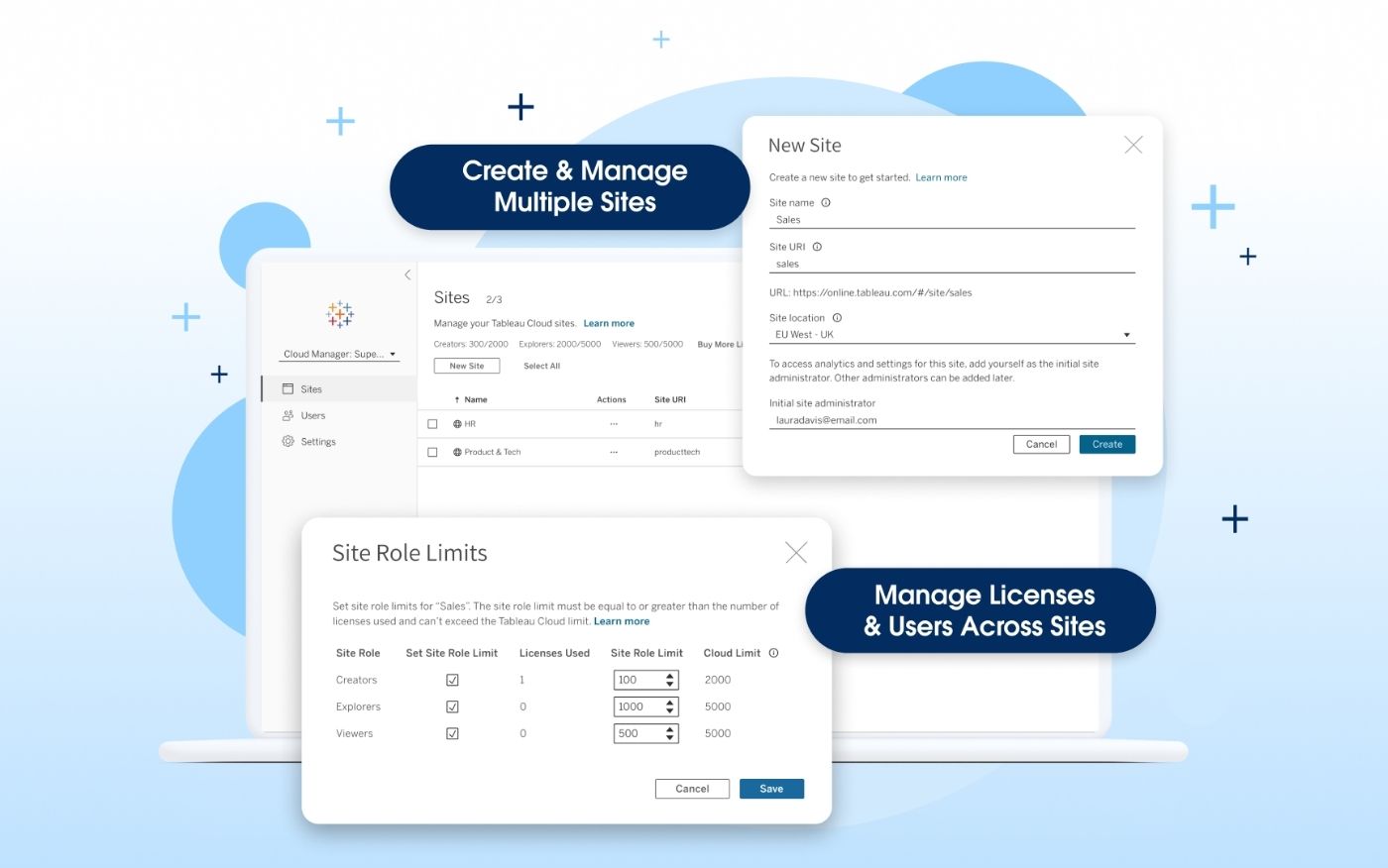Sort sites by the Name column header
This screenshot has width=1388, height=868.
[474, 398]
